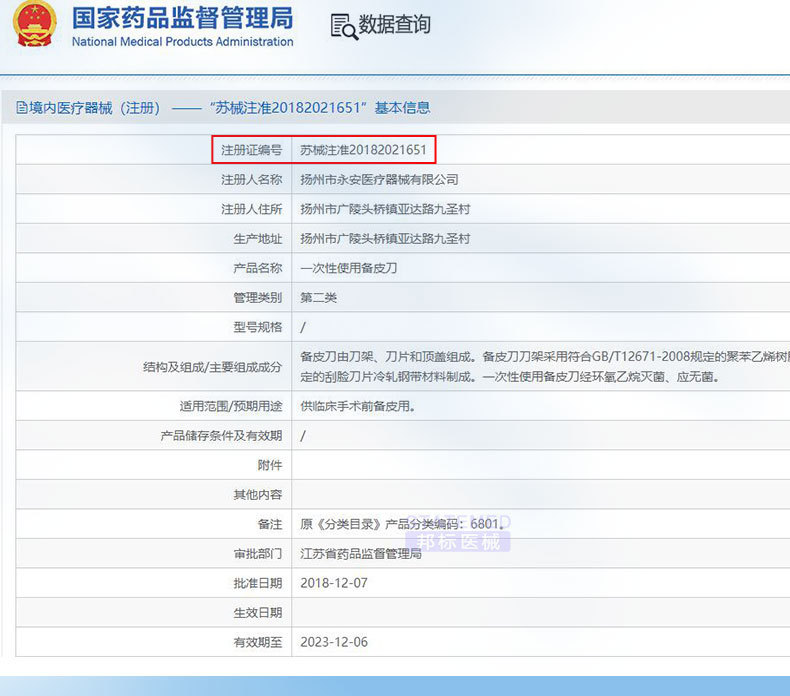Select approval date 2018-12-07

334,584
